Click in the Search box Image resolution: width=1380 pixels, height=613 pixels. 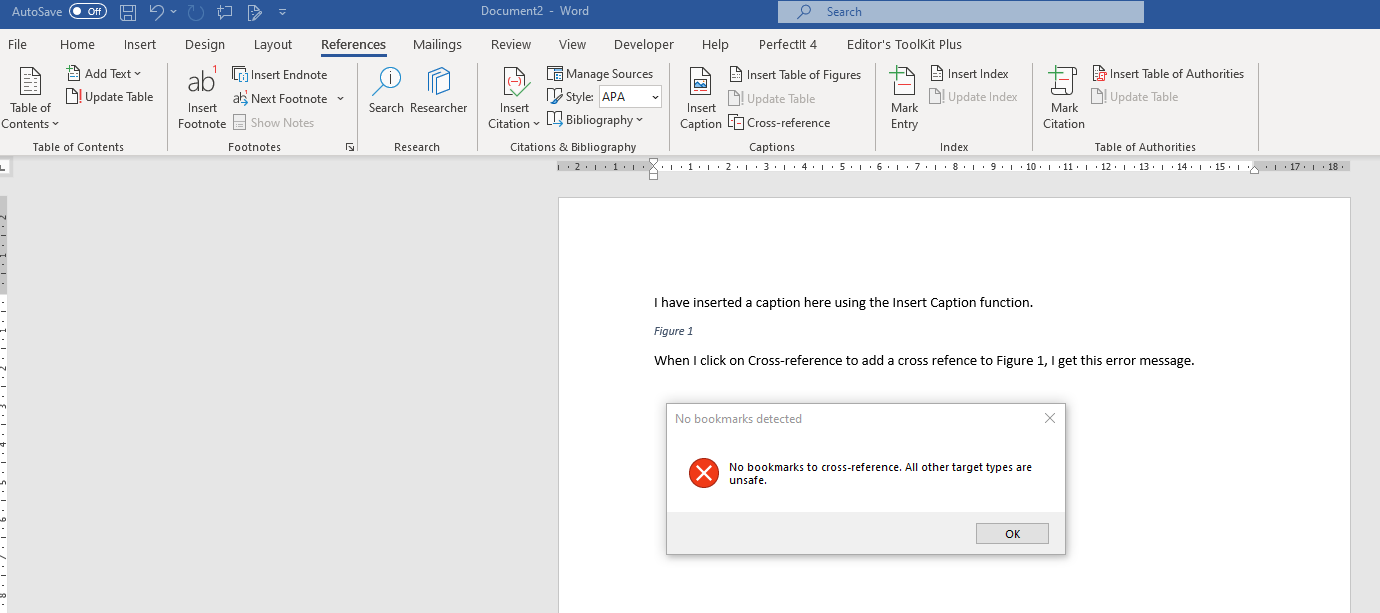coord(961,12)
